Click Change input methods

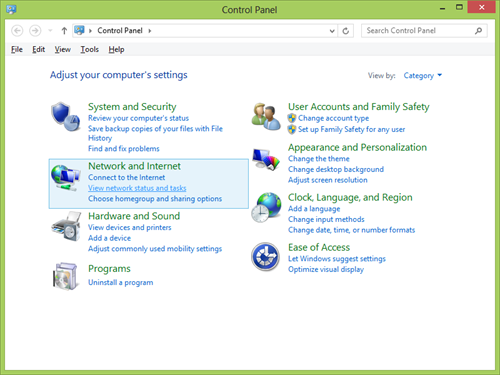(x=326, y=220)
